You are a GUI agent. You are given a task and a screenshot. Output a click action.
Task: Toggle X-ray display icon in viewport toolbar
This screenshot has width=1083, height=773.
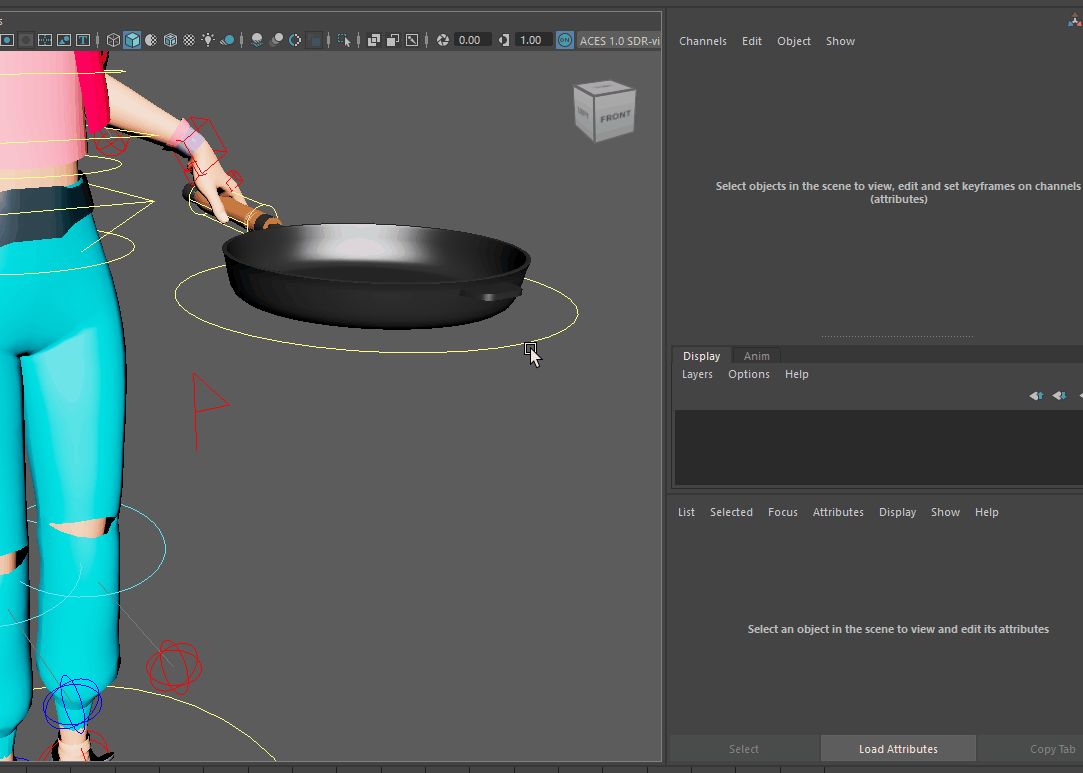pos(373,40)
